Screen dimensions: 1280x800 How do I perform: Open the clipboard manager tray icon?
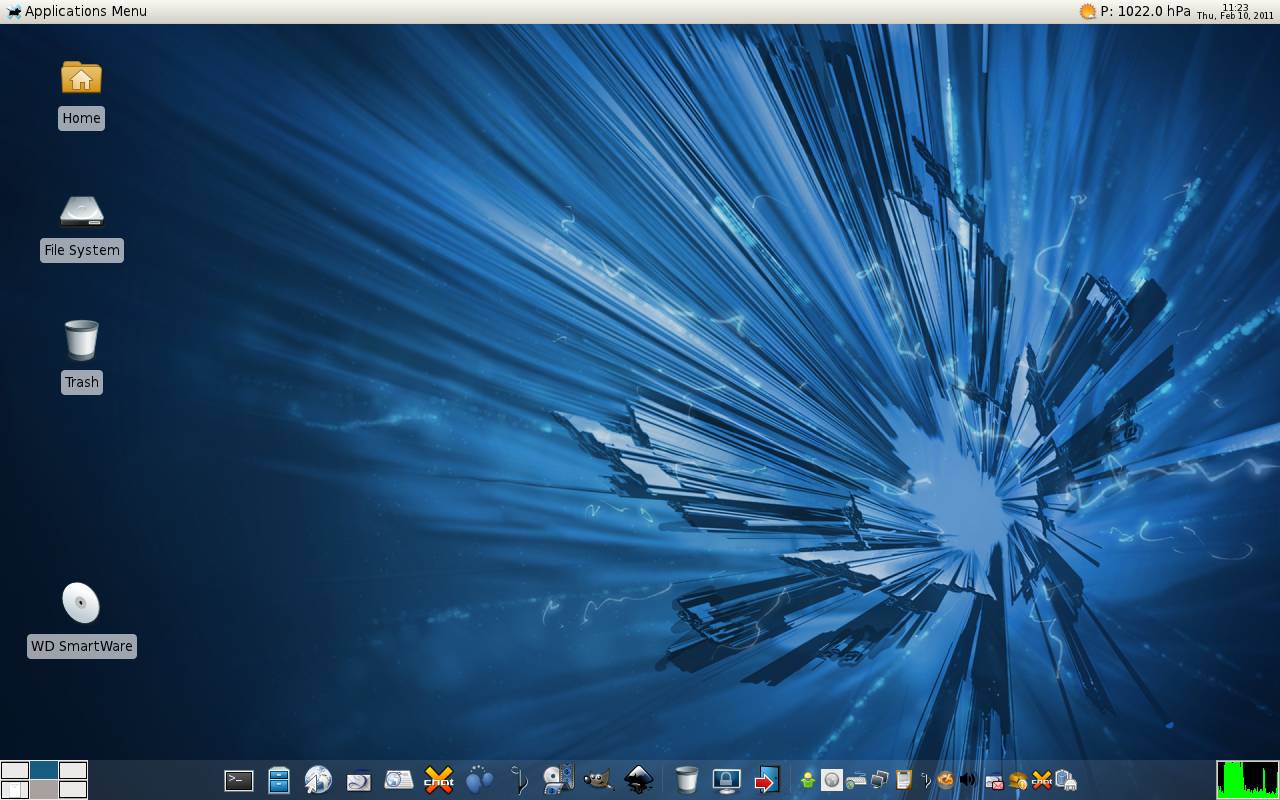pos(904,780)
